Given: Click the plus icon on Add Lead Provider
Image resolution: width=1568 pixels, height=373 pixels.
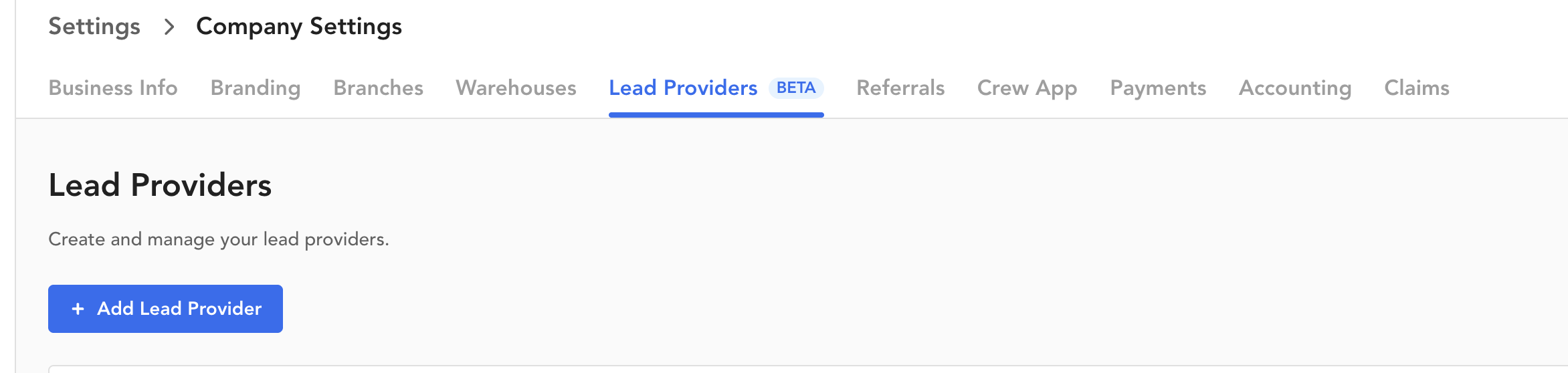Looking at the screenshot, I should [78, 309].
